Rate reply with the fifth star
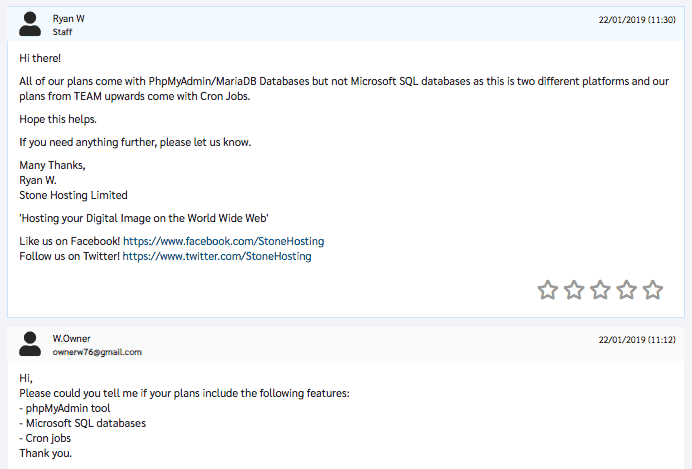 [653, 290]
